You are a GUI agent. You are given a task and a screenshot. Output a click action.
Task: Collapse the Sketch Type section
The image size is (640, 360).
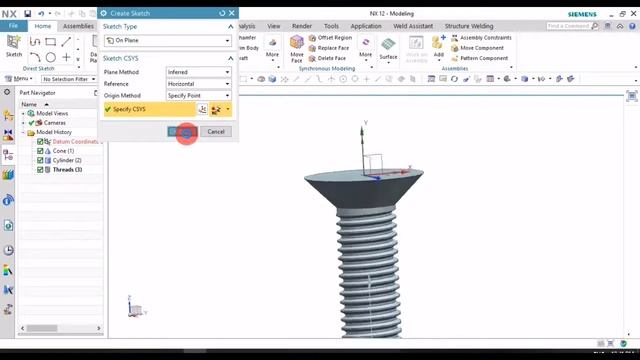click(x=230, y=27)
